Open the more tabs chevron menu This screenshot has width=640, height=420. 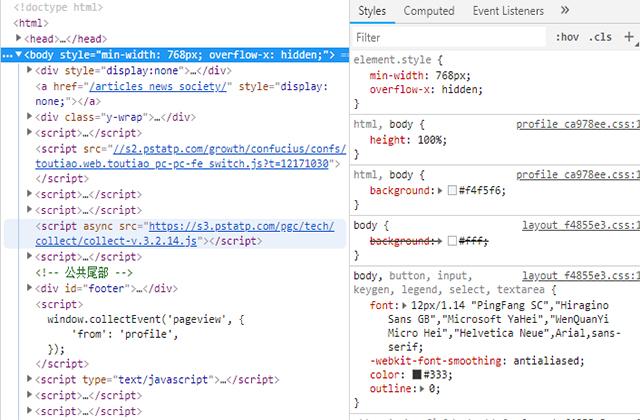point(565,11)
